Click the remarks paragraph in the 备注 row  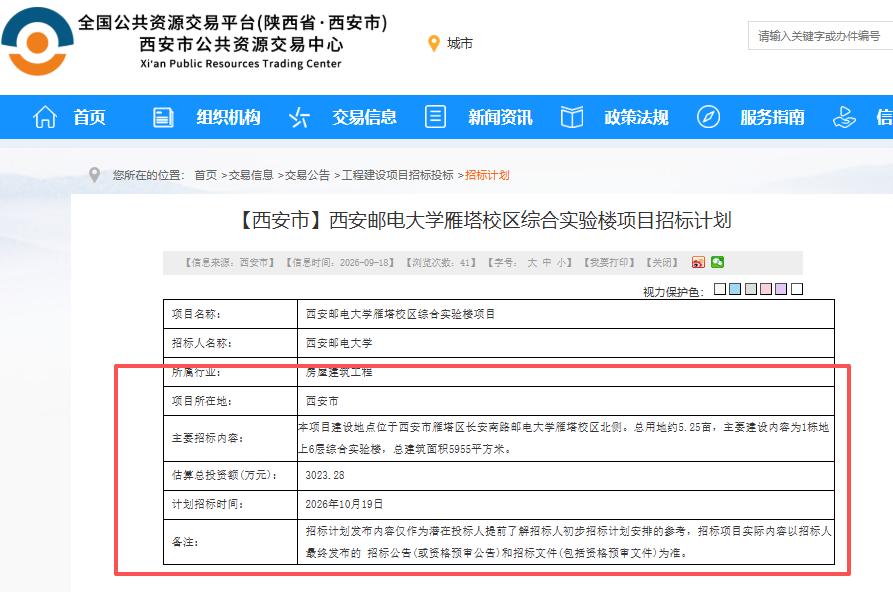click(568, 542)
